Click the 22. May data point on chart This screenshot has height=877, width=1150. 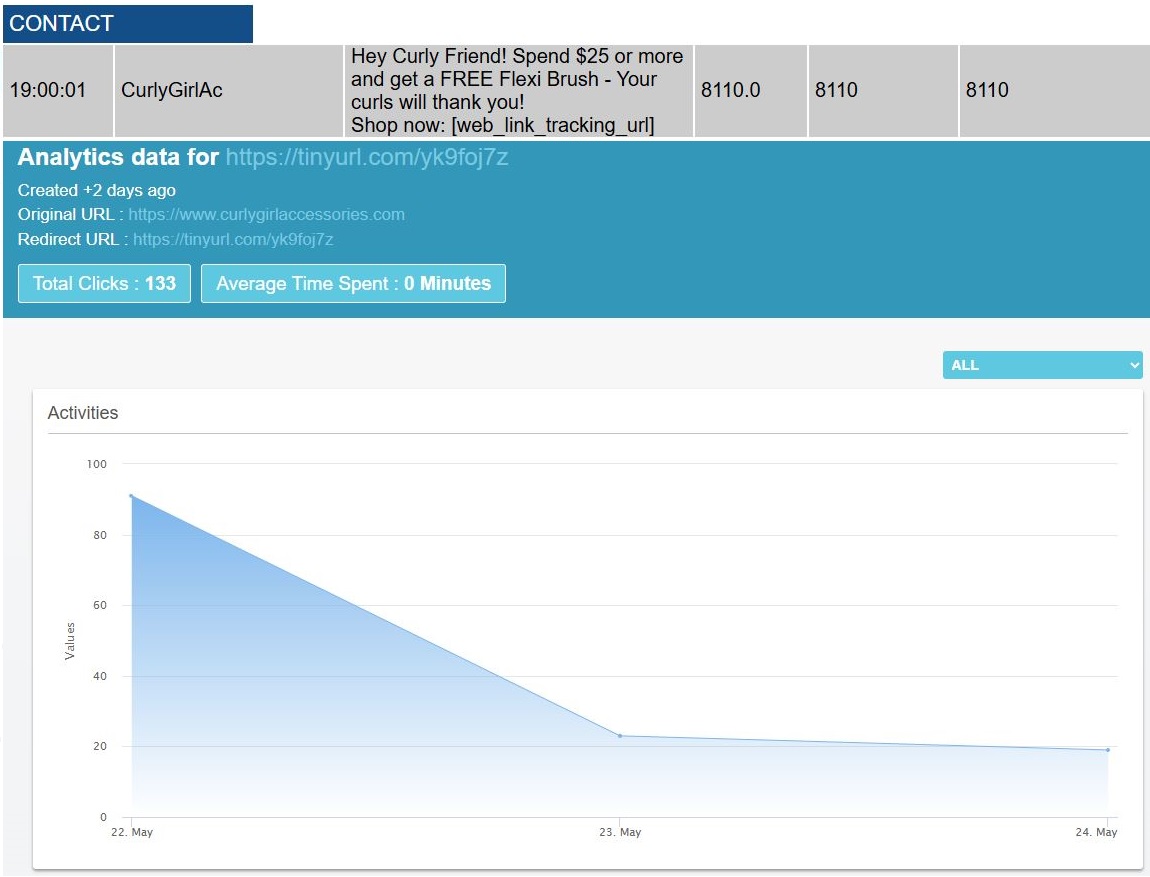(x=131, y=496)
